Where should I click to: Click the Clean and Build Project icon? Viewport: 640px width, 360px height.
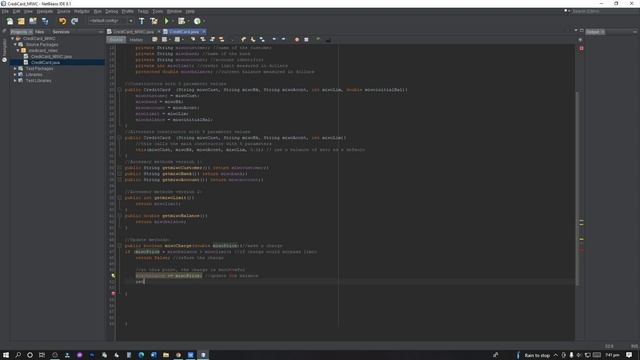click(x=154, y=21)
